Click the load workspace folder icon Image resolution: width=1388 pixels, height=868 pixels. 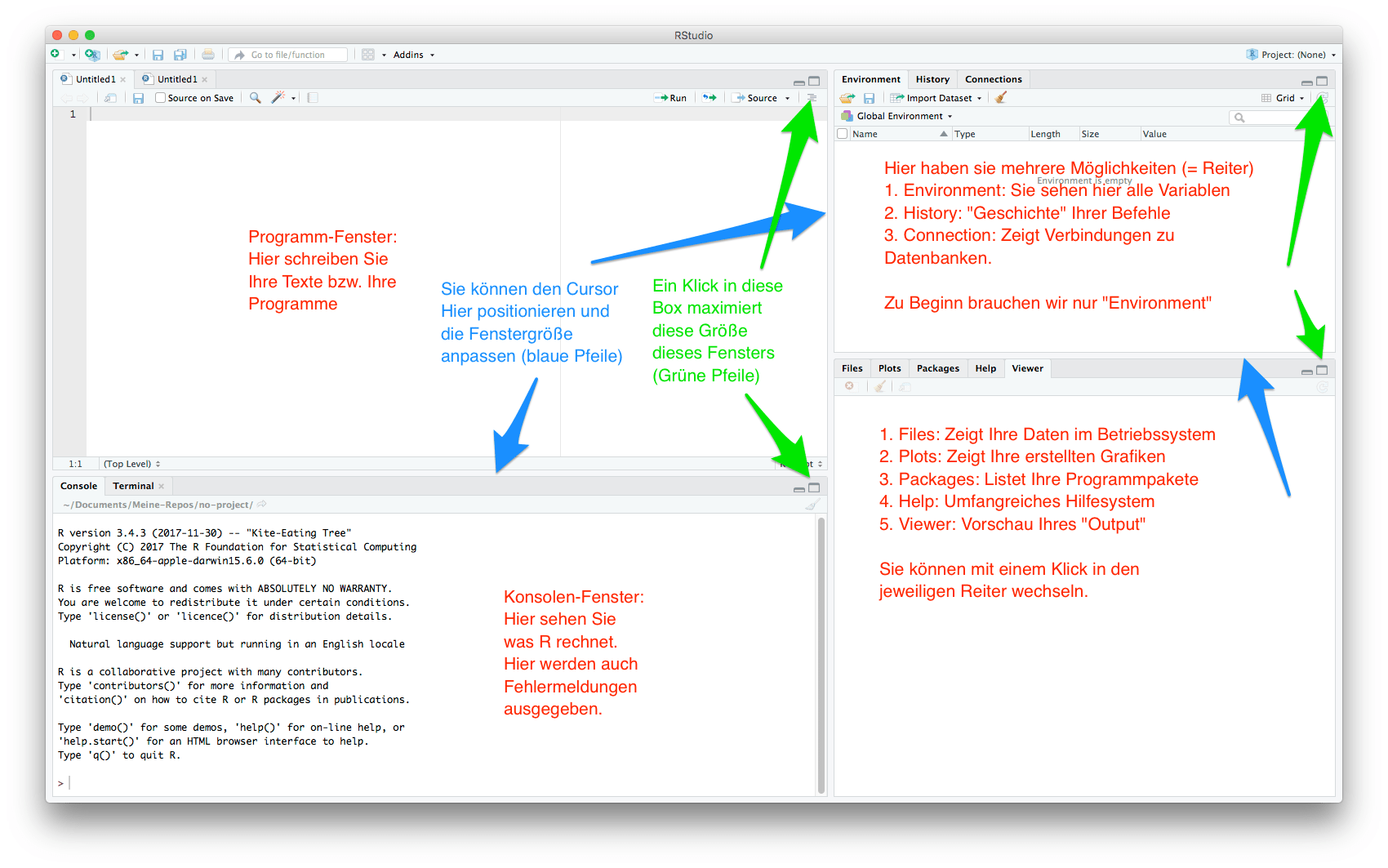tap(847, 98)
